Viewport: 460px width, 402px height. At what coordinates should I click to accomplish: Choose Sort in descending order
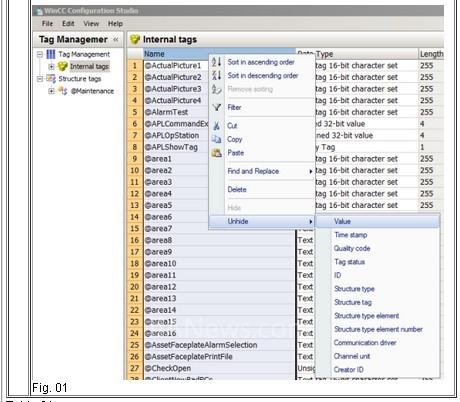point(263,76)
